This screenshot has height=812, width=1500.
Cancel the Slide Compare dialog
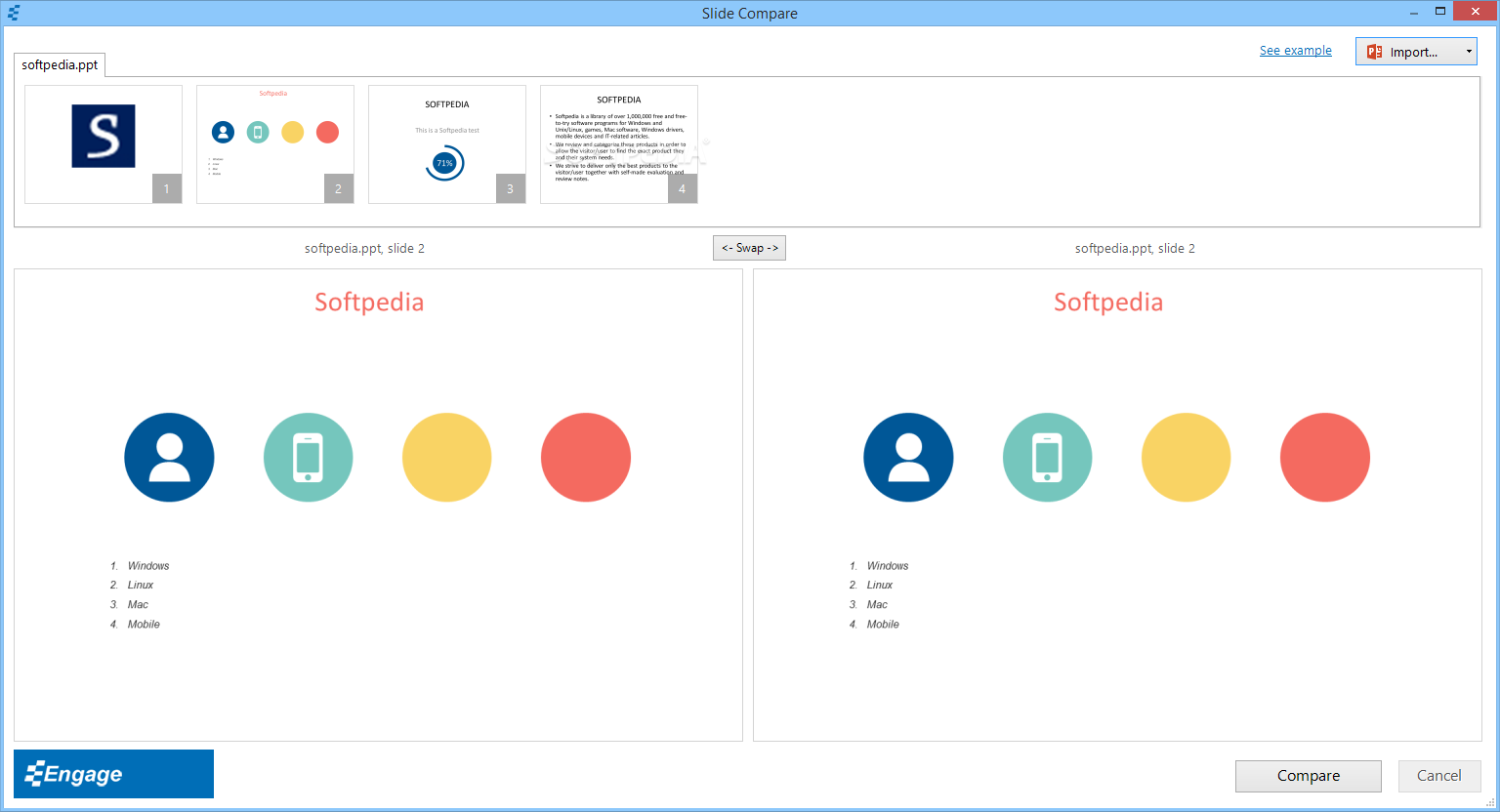pyautogui.click(x=1439, y=776)
